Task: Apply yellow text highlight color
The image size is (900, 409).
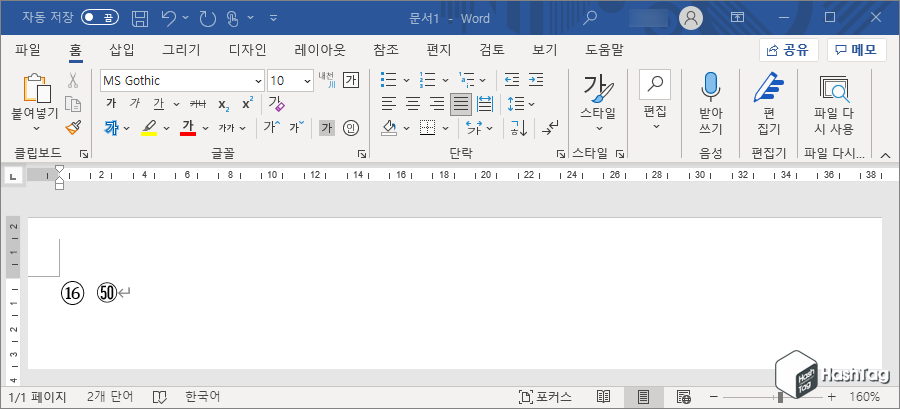Action: [x=149, y=128]
